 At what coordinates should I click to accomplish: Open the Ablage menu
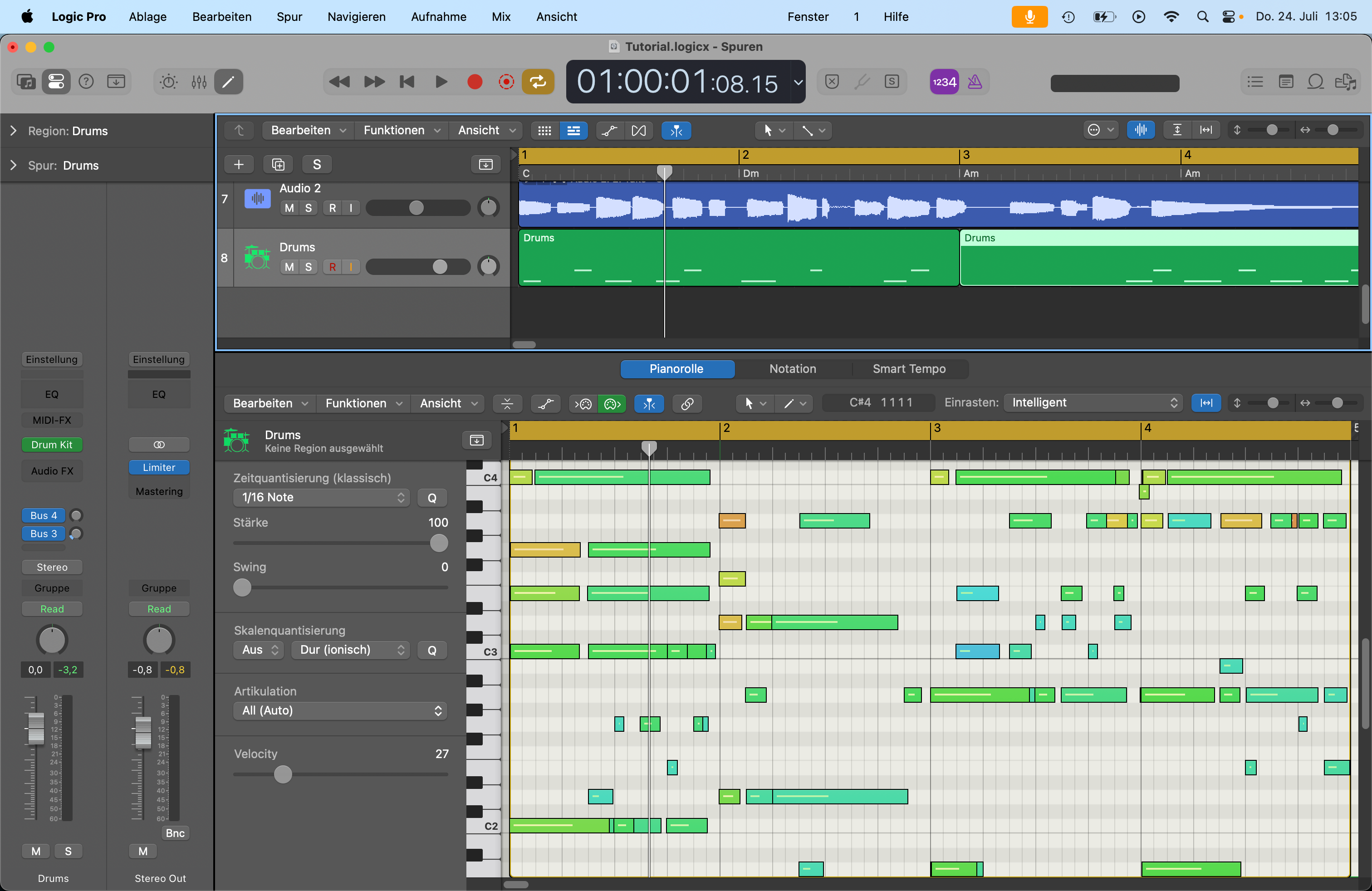[x=147, y=17]
